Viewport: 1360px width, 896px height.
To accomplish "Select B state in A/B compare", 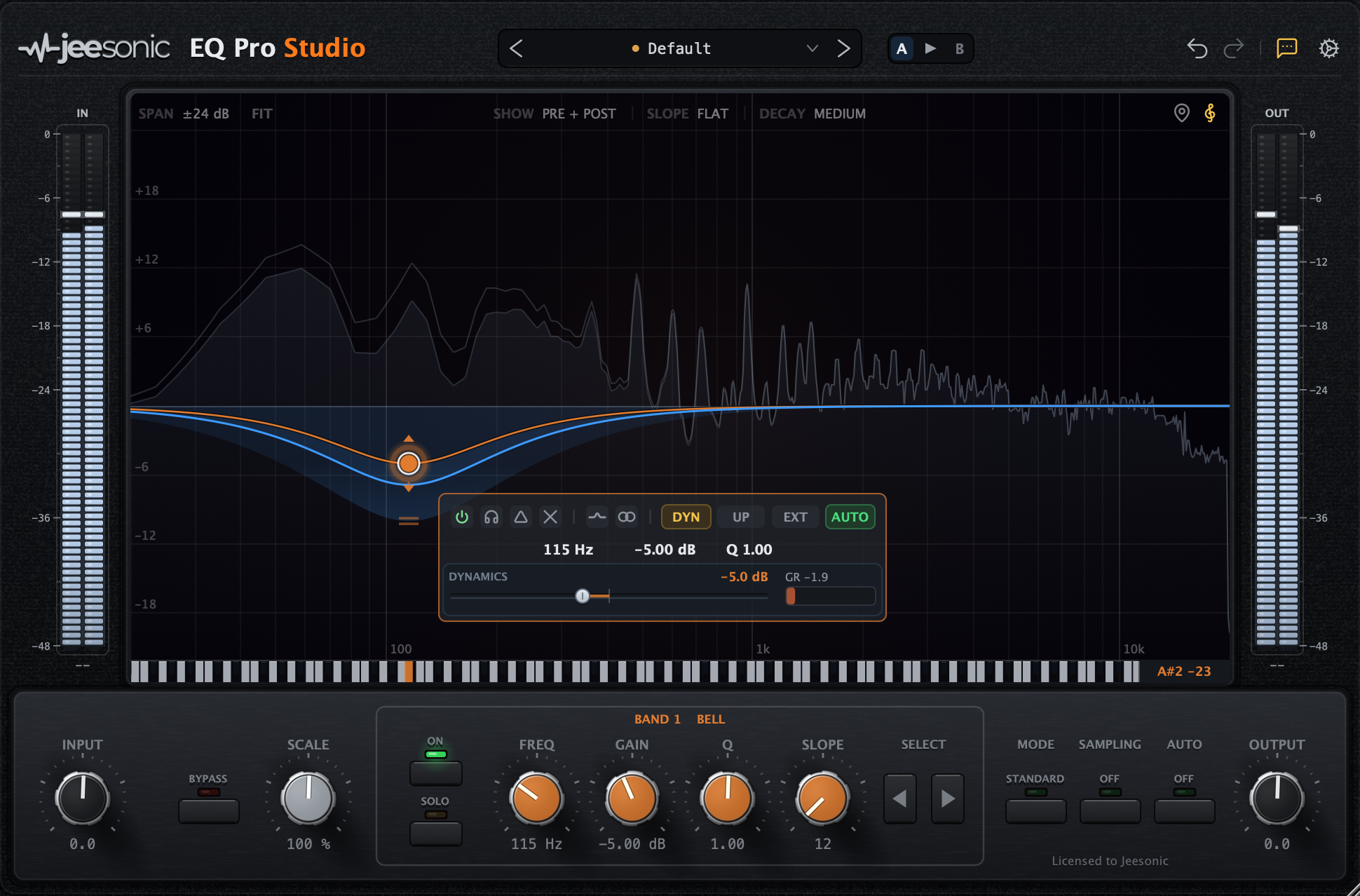I will (x=959, y=48).
